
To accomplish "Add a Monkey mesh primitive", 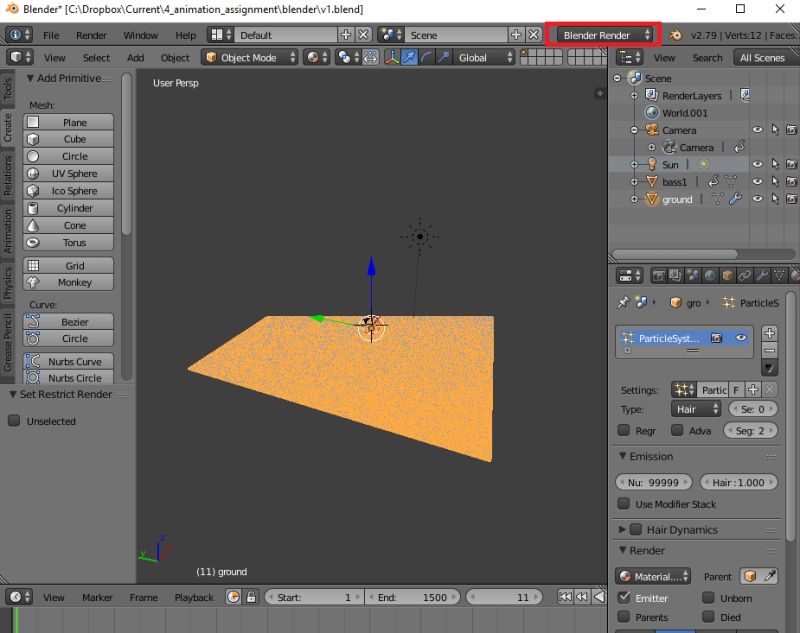I will point(67,282).
